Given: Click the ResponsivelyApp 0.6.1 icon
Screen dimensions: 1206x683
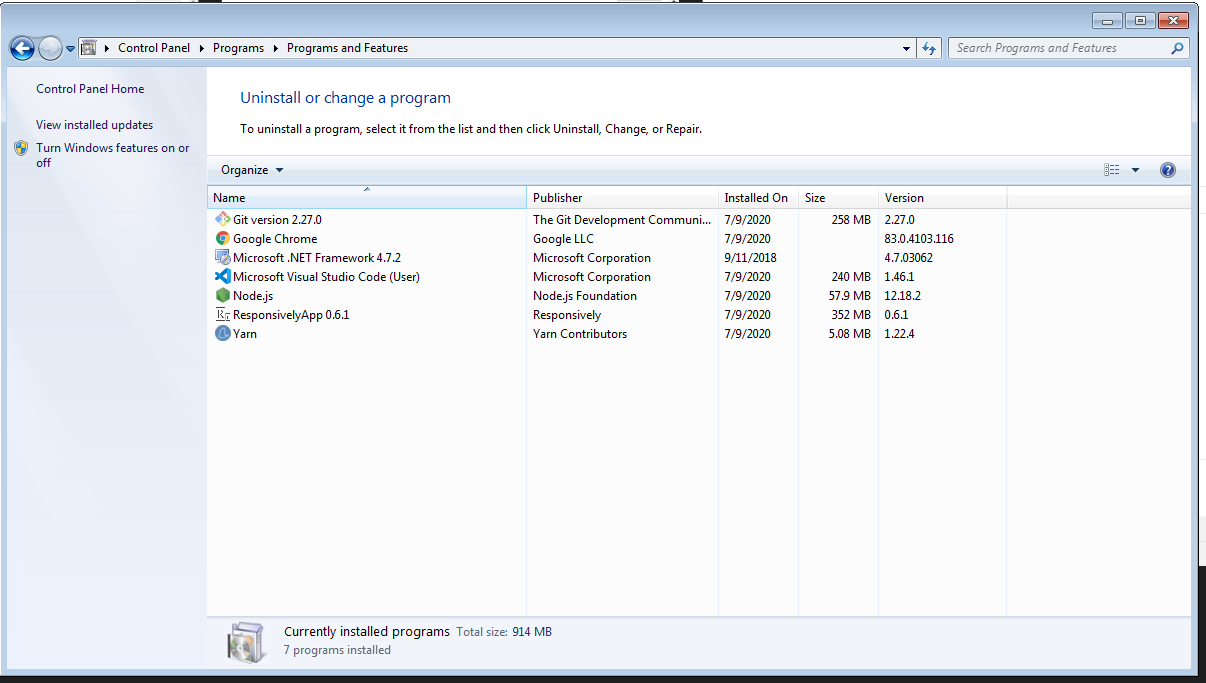Looking at the screenshot, I should (x=222, y=314).
